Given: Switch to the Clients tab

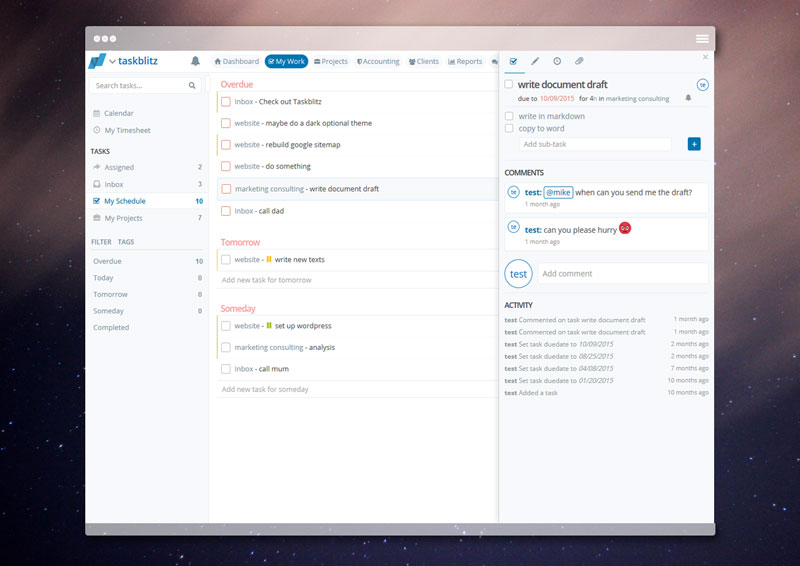Looking at the screenshot, I should click(x=423, y=61).
